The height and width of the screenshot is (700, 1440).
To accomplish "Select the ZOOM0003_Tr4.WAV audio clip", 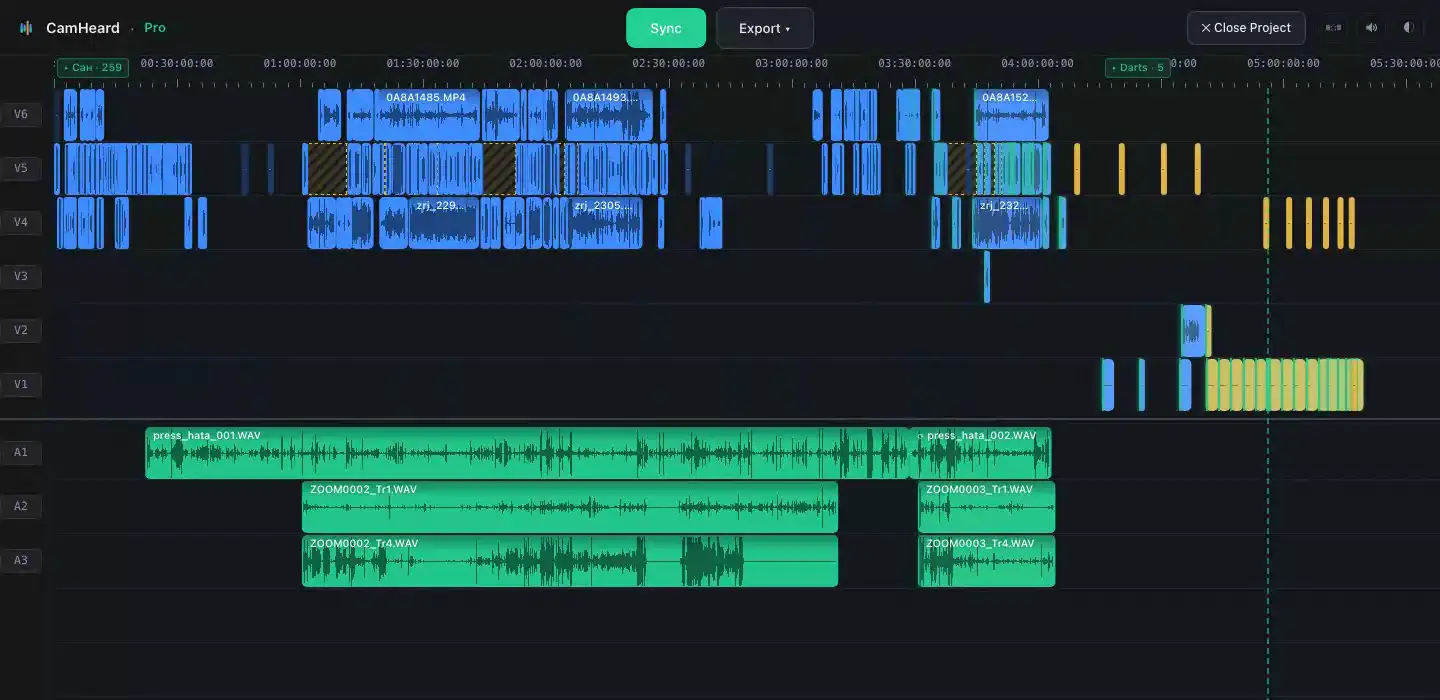I will tap(986, 561).
